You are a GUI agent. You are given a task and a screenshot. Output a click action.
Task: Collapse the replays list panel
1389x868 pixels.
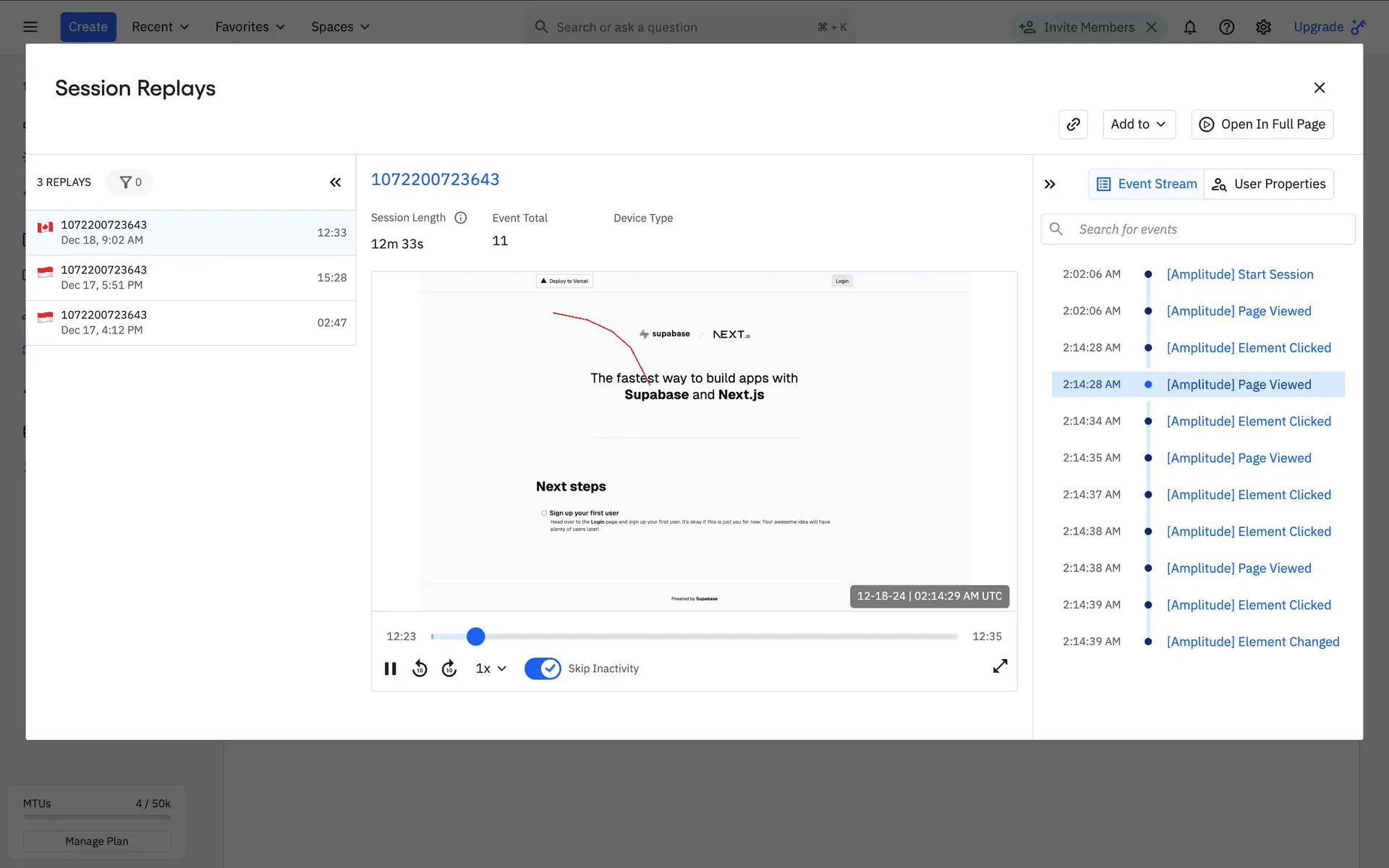pyautogui.click(x=335, y=182)
